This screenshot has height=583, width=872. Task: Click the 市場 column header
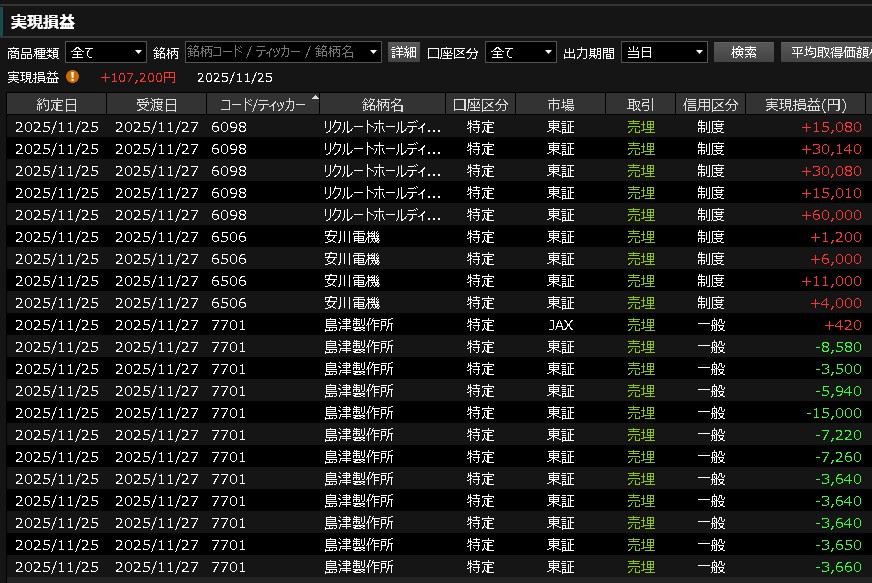(560, 105)
